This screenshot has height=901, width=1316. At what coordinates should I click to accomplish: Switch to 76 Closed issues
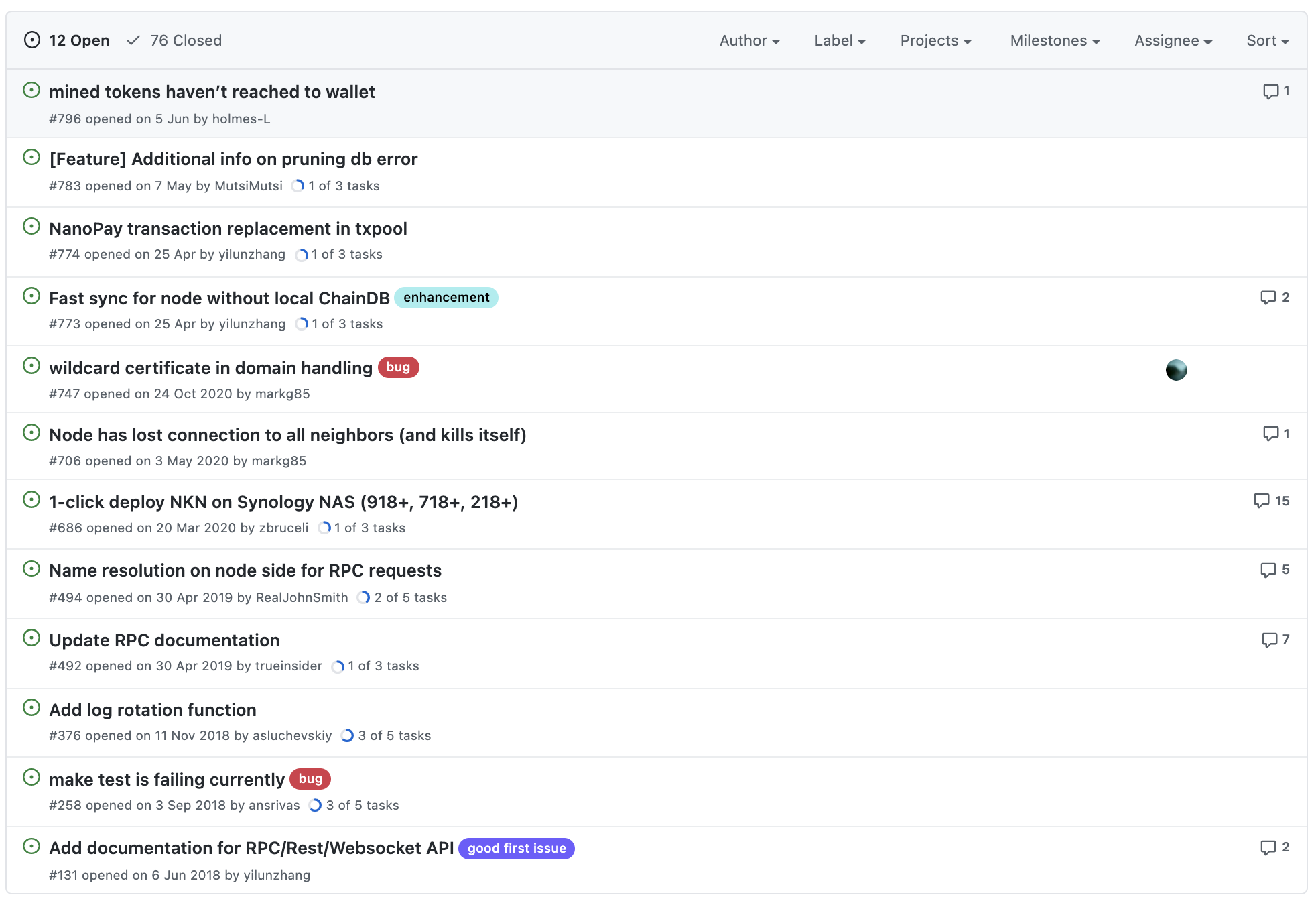[x=175, y=40]
